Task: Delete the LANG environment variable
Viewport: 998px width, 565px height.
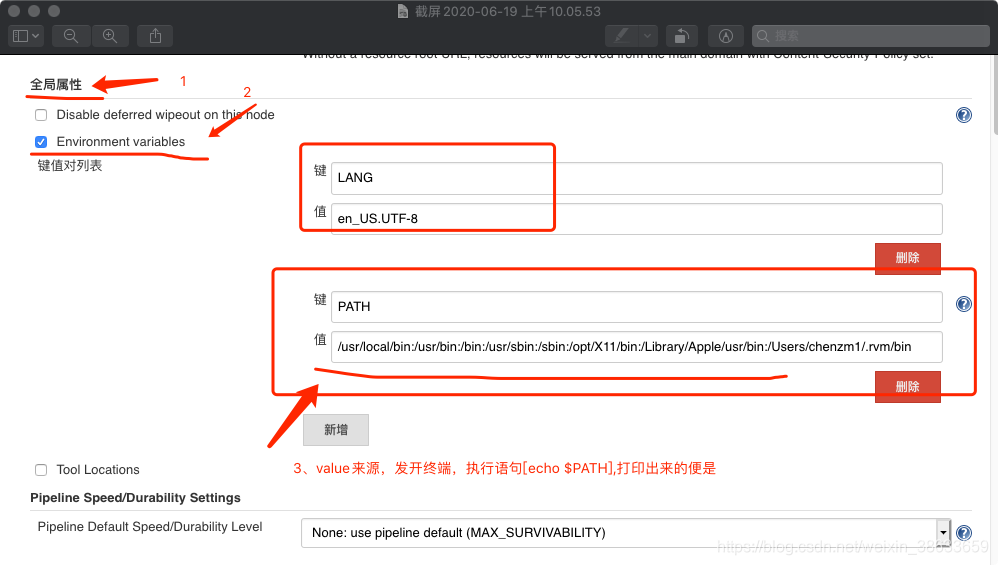Action: point(908,258)
